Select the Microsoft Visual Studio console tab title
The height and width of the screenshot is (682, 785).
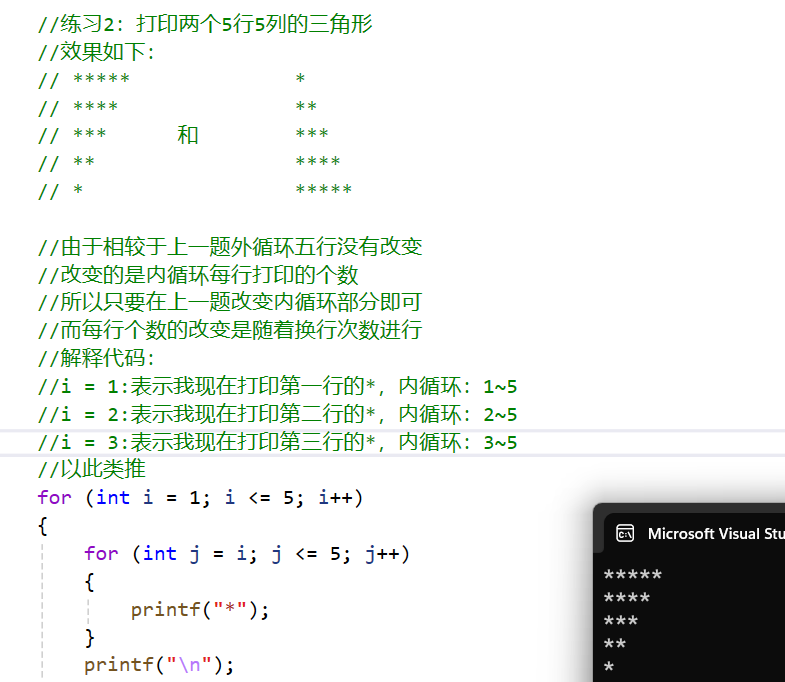[716, 534]
